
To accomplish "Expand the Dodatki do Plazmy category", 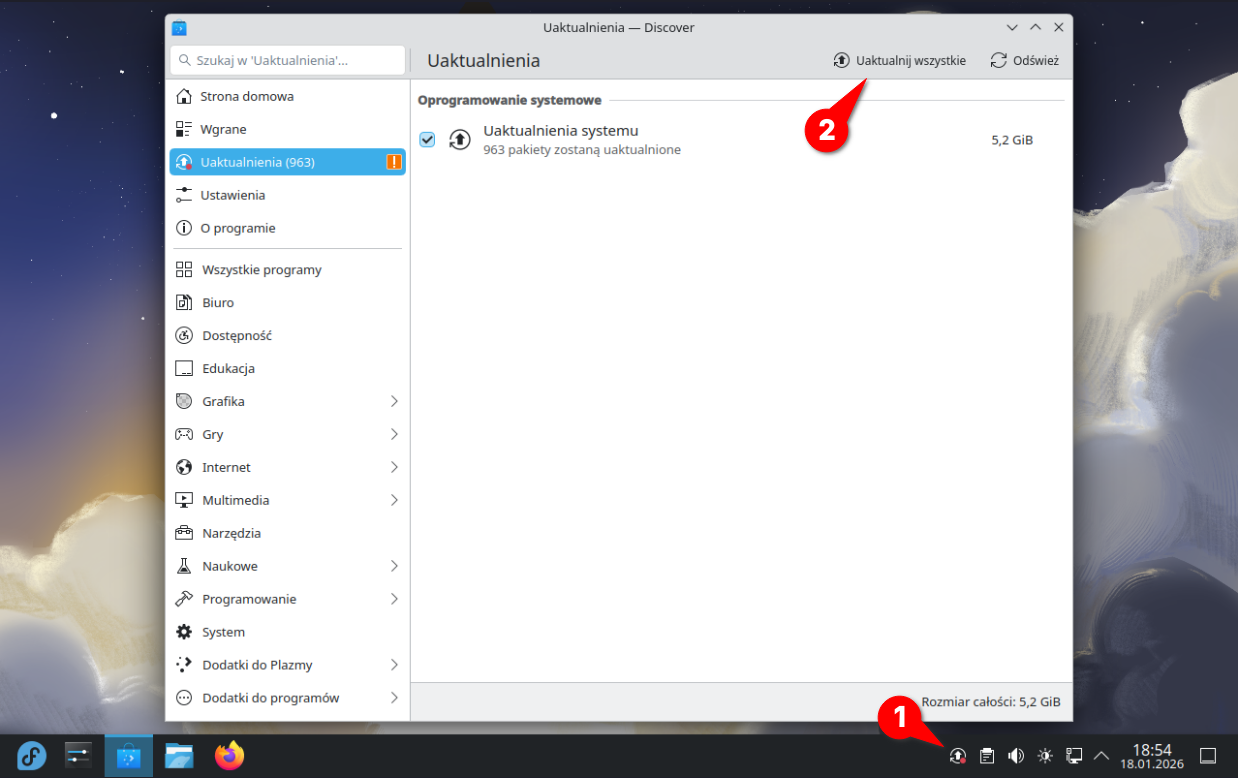I will (394, 665).
